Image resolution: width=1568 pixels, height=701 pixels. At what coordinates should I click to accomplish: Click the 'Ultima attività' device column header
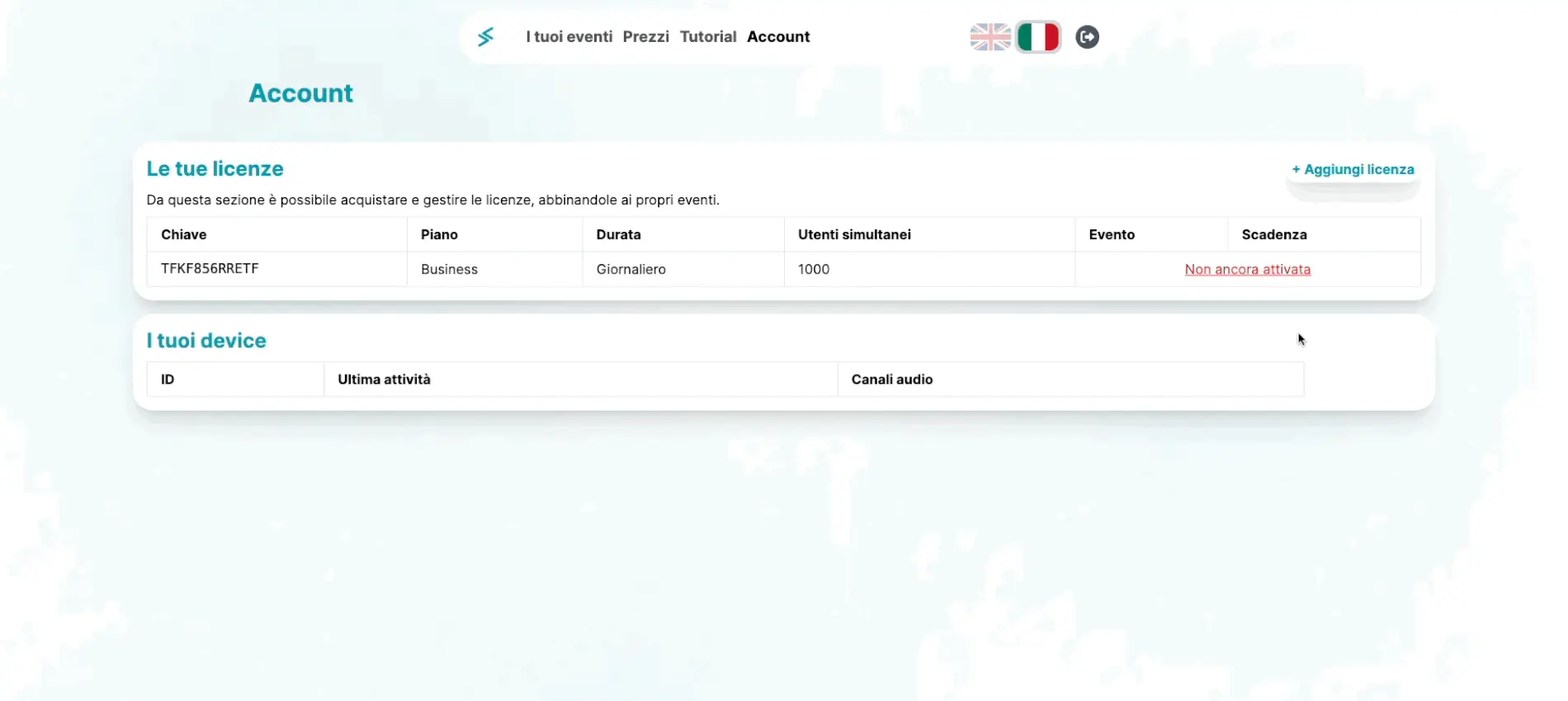pos(384,379)
